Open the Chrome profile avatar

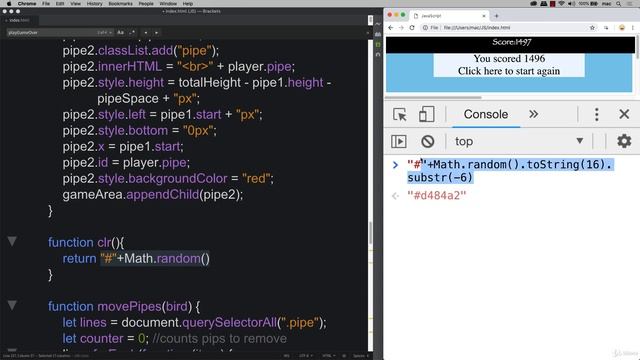tap(622, 28)
